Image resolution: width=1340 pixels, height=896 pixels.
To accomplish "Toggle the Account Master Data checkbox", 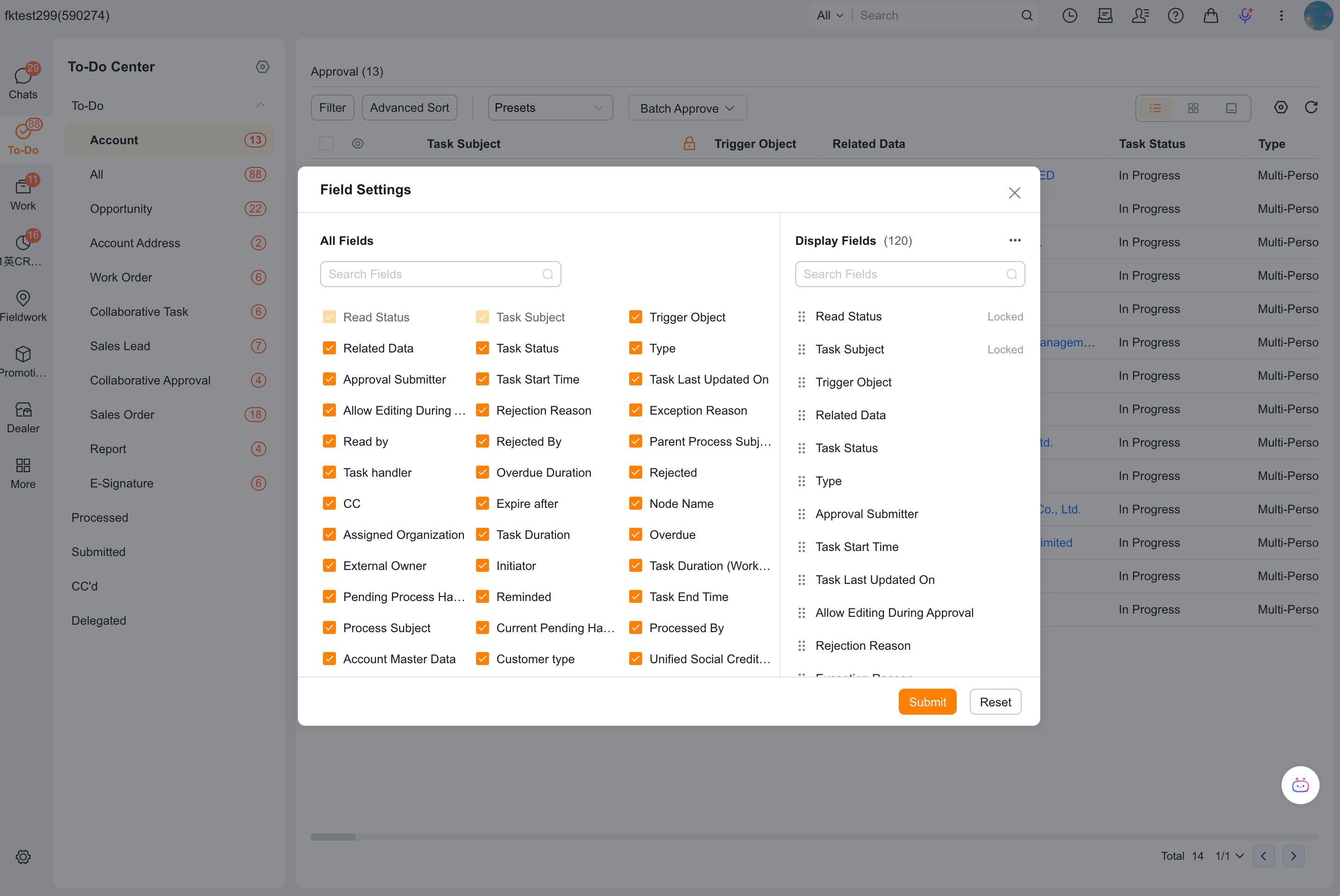I will tap(329, 659).
